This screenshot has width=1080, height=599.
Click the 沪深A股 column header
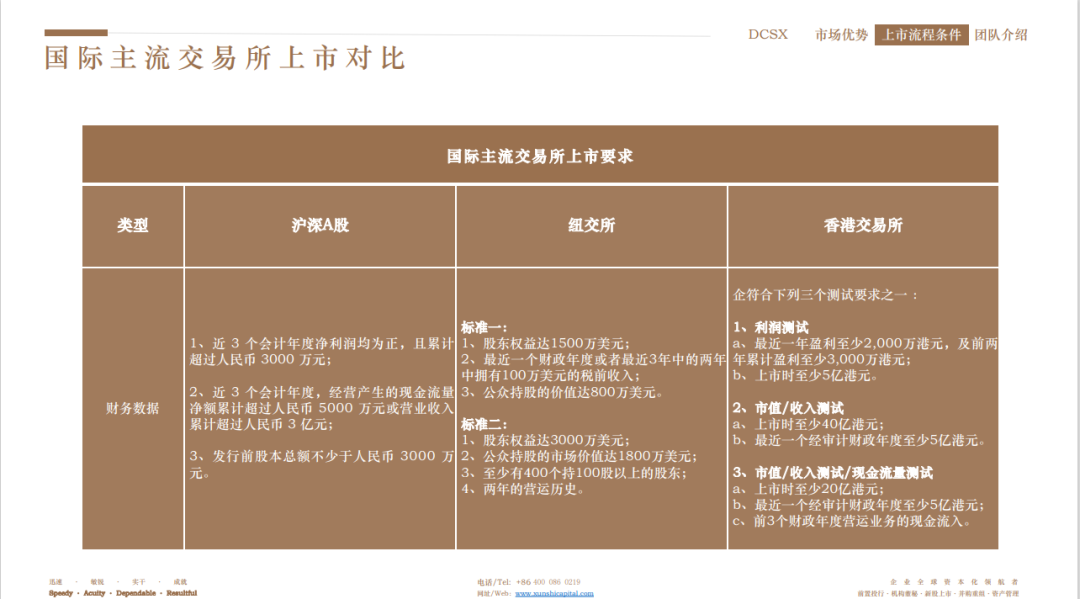[320, 225]
